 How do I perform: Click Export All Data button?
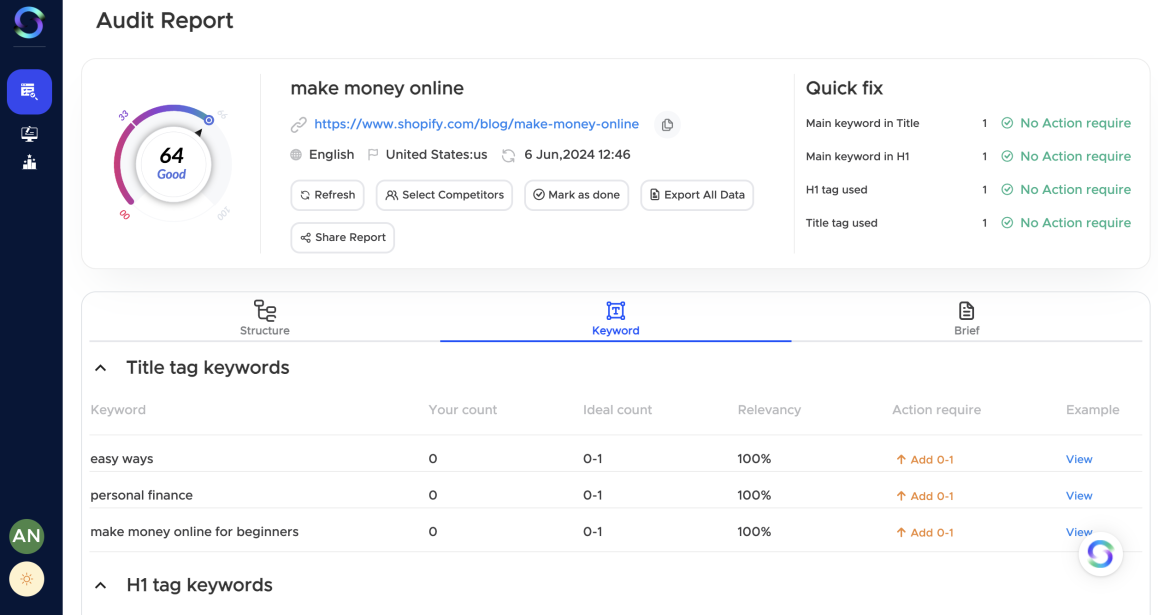697,195
